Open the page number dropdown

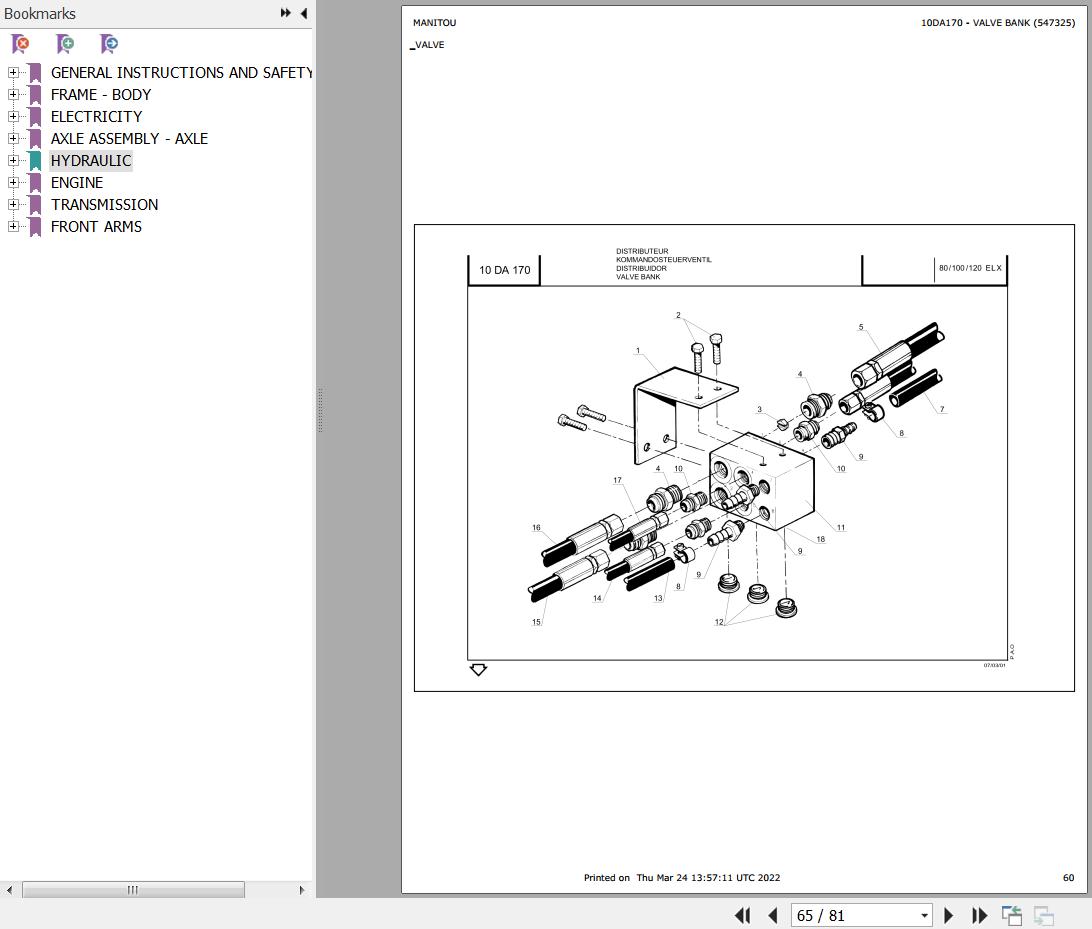925,915
